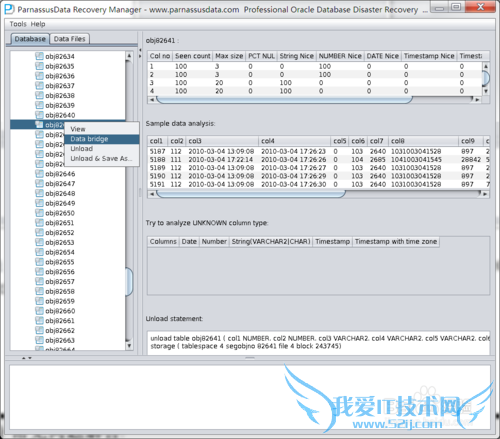Click the table icon beside obj82651
The height and width of the screenshot is (439, 500).
click(x=39, y=223)
